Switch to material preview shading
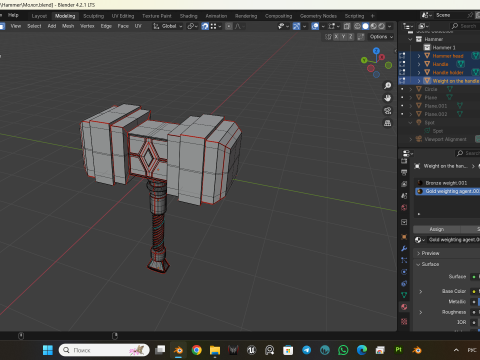Viewport: 480px width, 360px height. click(x=374, y=26)
